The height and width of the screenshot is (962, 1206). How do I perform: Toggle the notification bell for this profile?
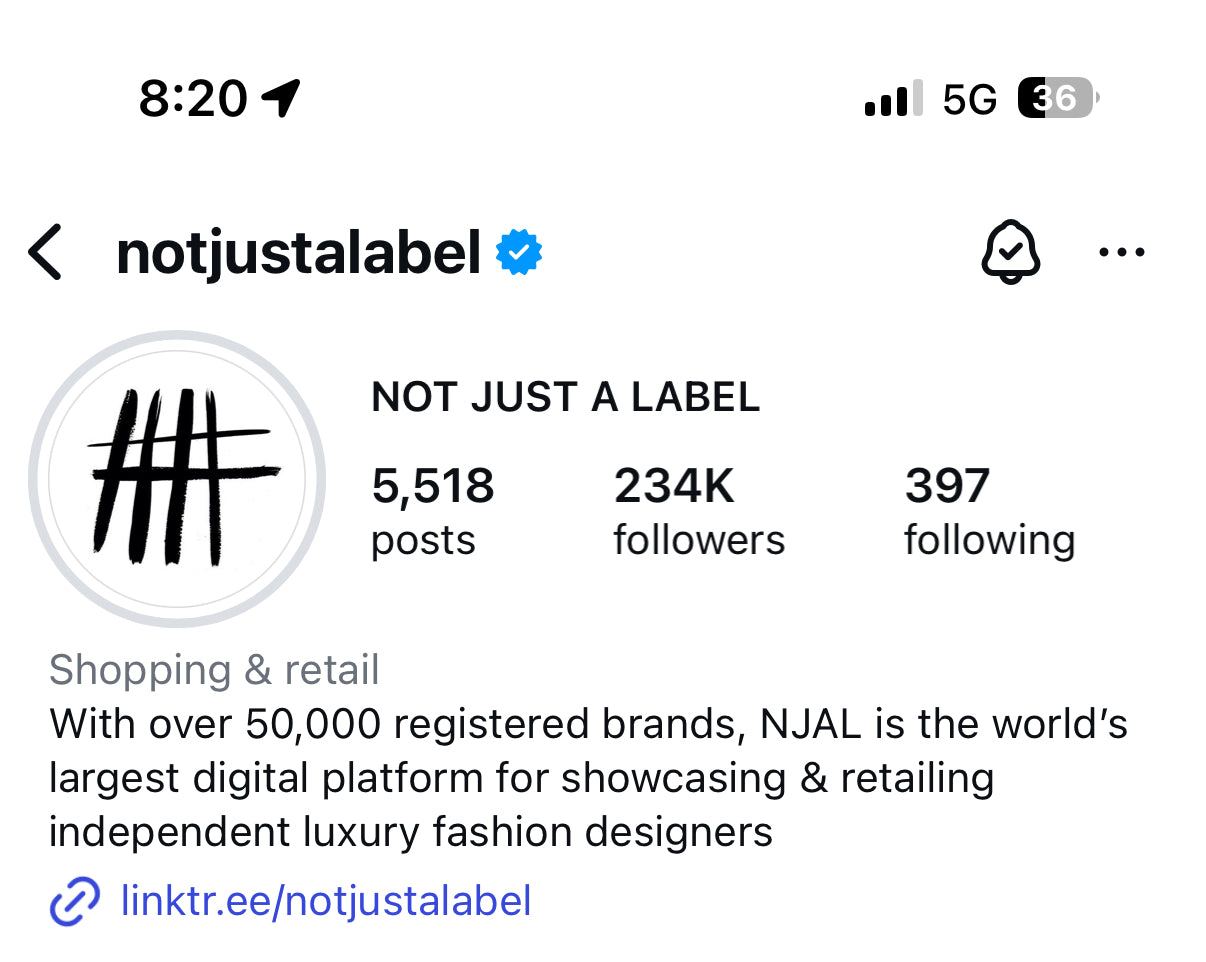(x=1010, y=251)
